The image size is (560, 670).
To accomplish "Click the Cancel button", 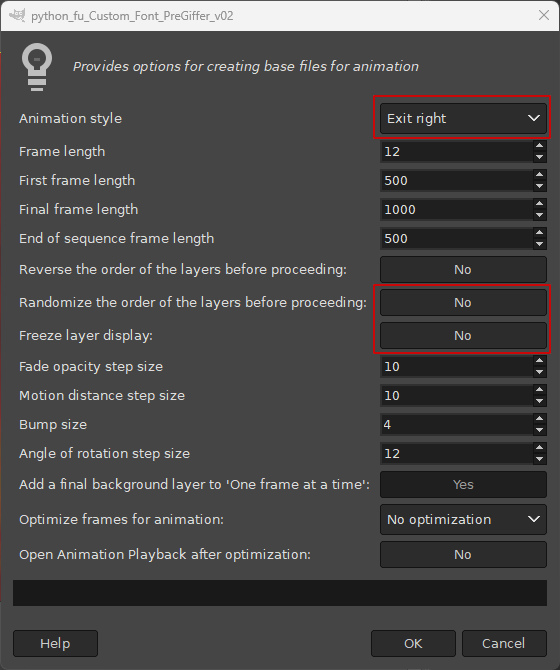I will pos(504,644).
